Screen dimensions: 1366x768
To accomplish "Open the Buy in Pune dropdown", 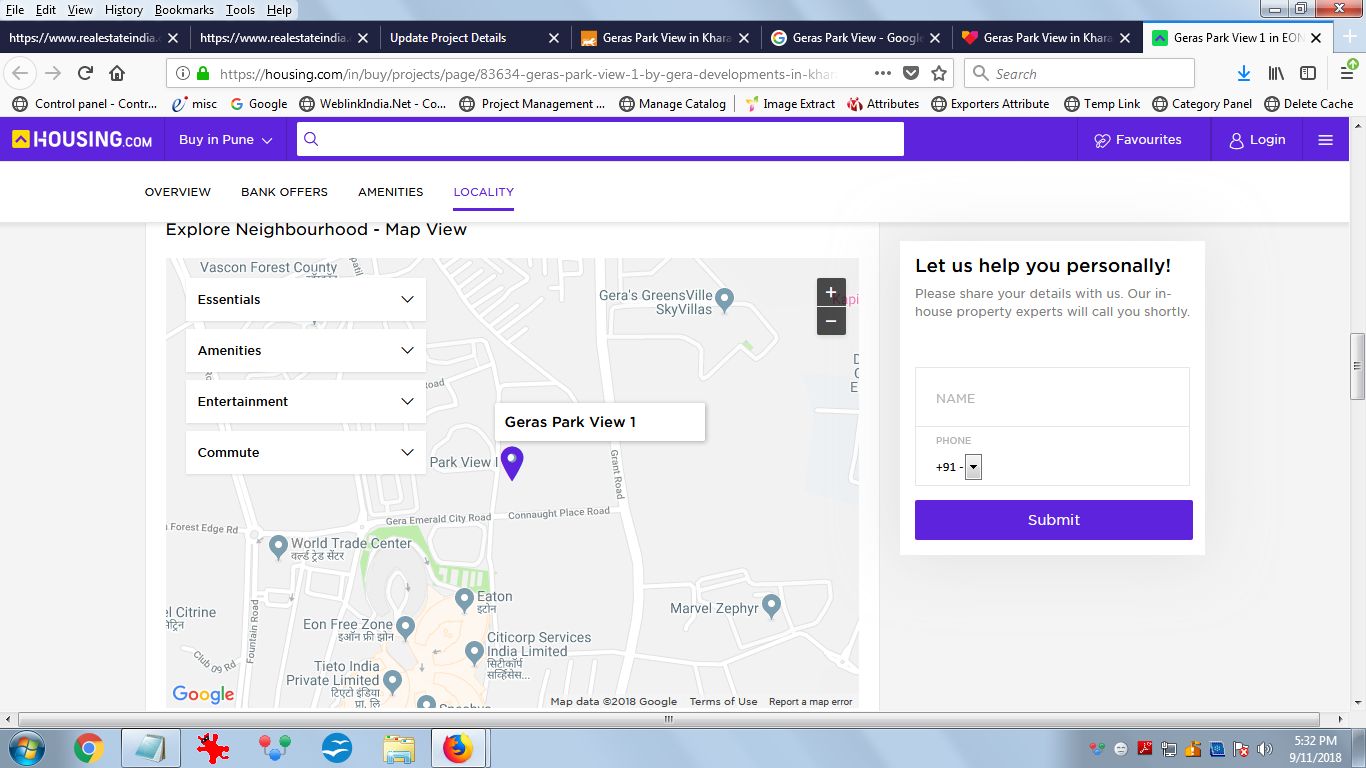I will 226,140.
